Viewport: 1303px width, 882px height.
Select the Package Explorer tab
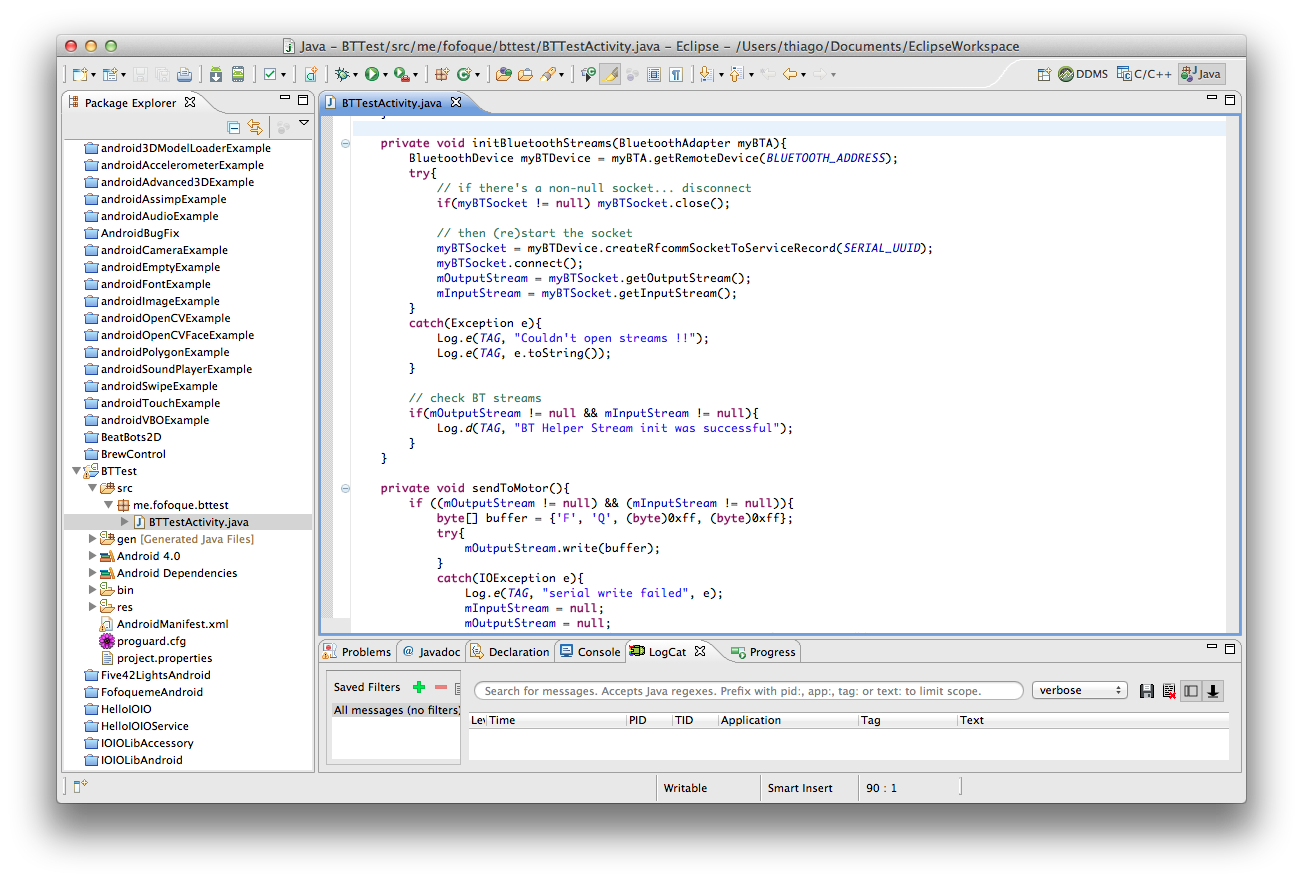click(130, 102)
